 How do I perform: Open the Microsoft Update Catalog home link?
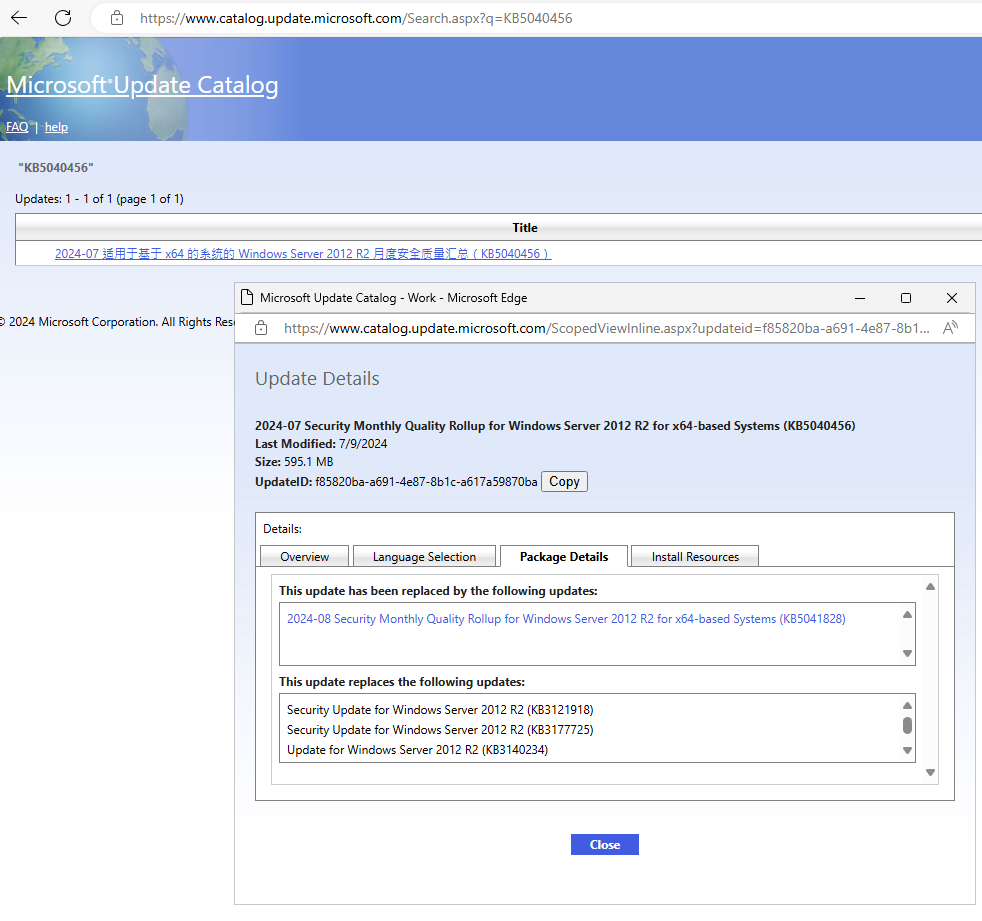pyautogui.click(x=142, y=85)
